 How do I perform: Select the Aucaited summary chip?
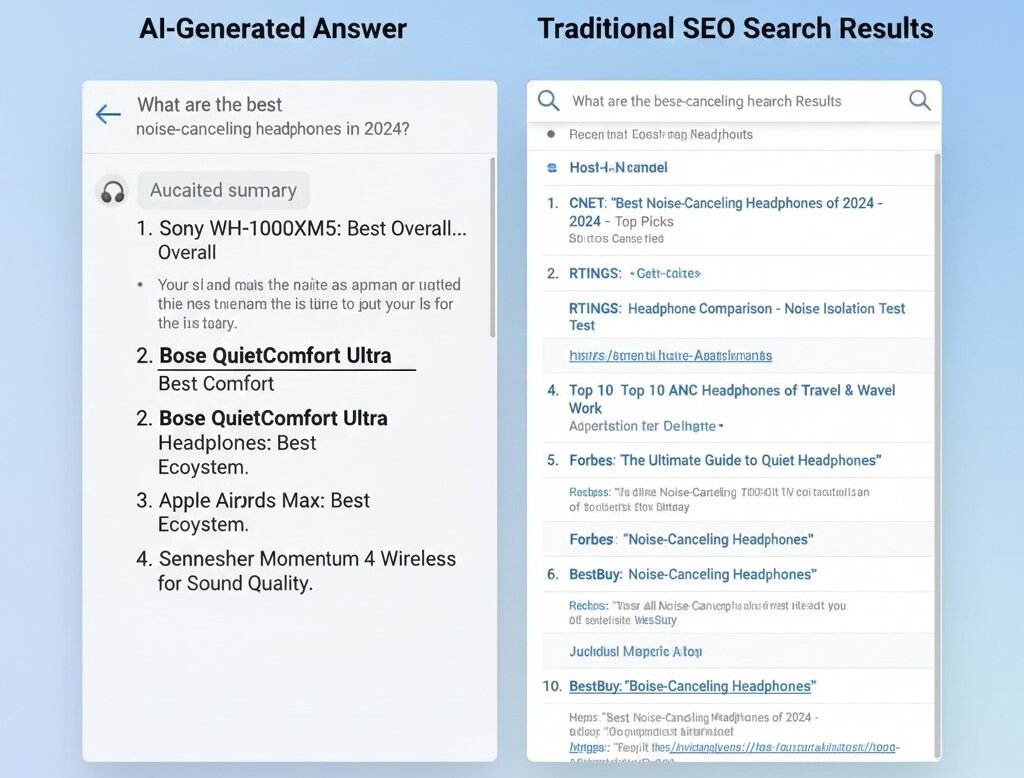point(223,190)
